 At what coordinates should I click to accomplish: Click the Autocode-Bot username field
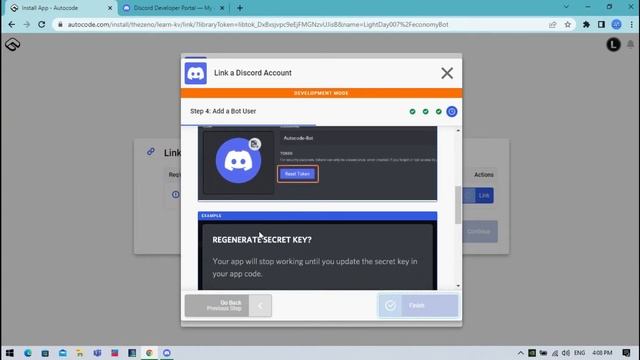click(358, 138)
